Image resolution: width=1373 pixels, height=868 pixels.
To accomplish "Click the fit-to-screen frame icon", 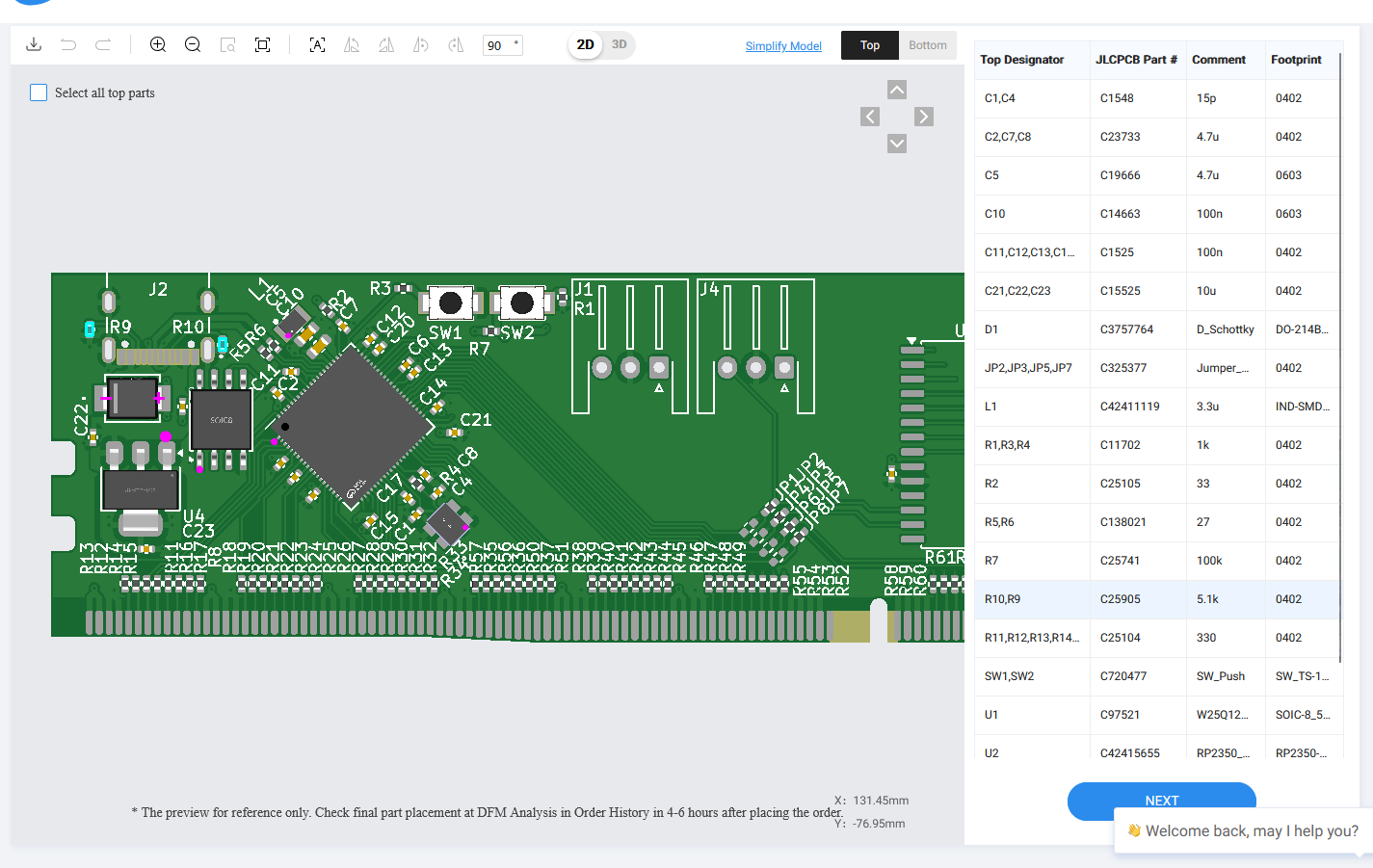I will pyautogui.click(x=262, y=44).
